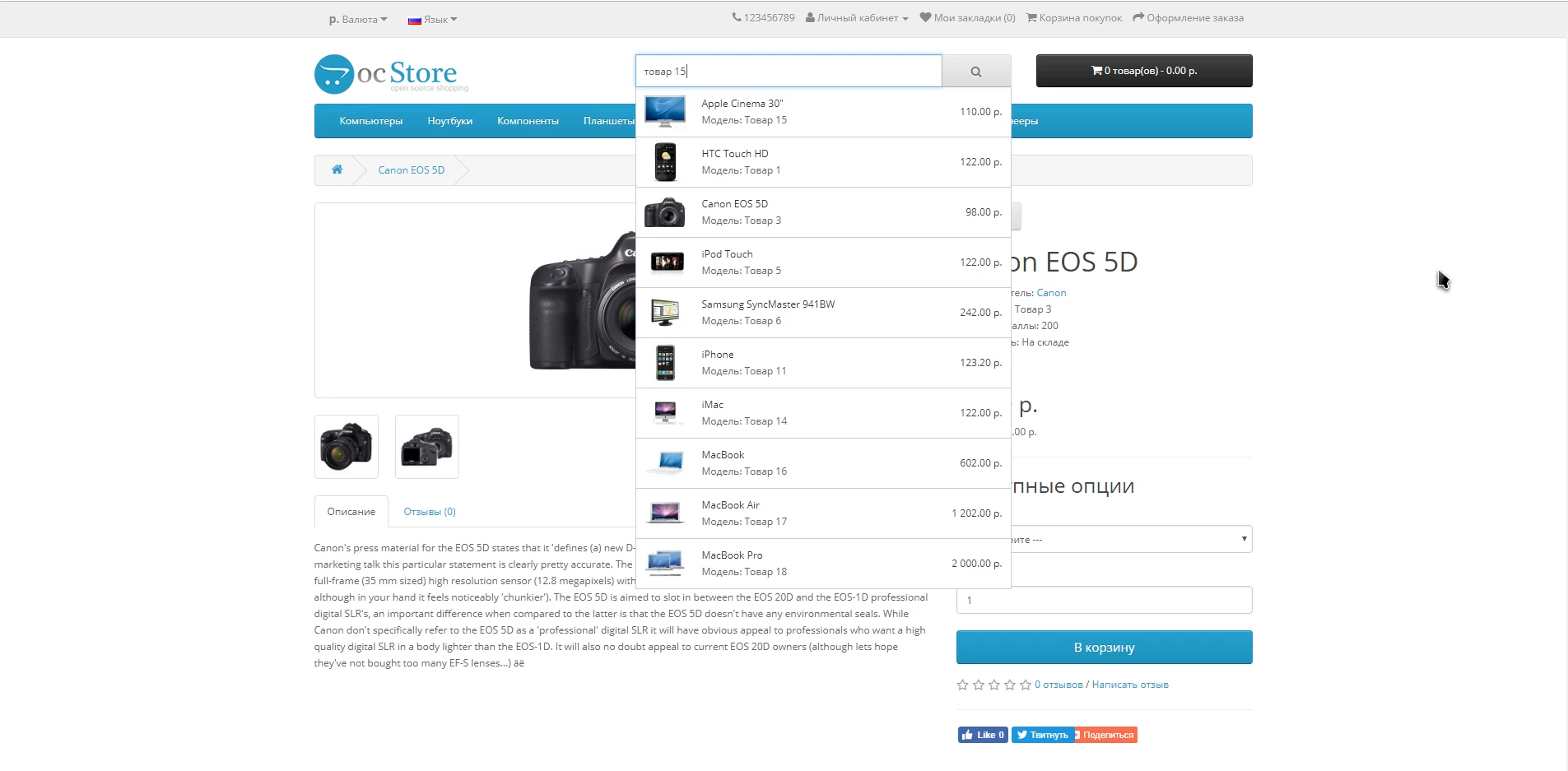The image size is (1568, 771).
Task: Click iPhone thumbnail in suggestions
Action: pyautogui.click(x=665, y=363)
